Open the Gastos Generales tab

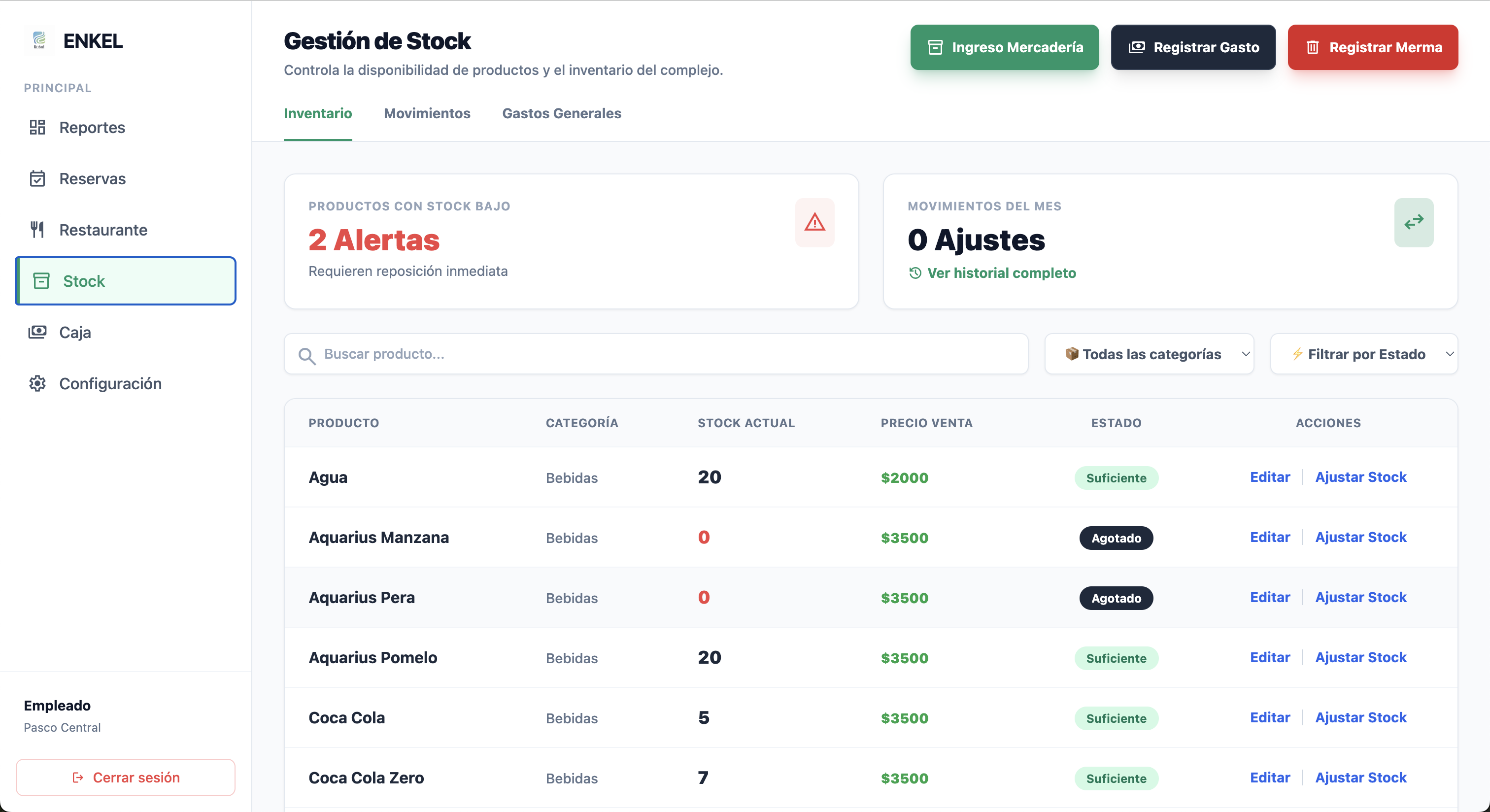[x=562, y=114]
